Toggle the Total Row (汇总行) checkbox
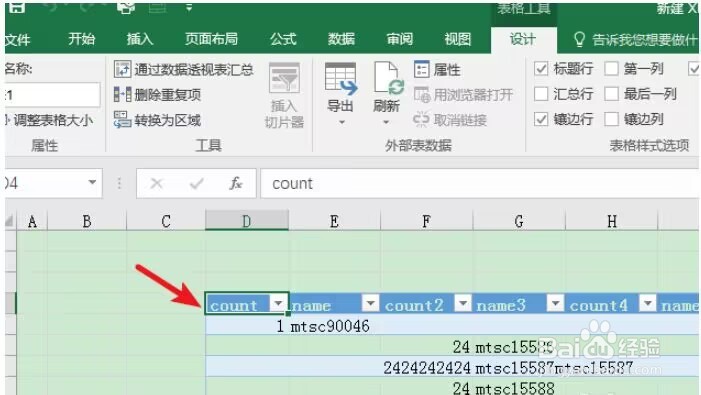This screenshot has width=701, height=395. coord(541,94)
